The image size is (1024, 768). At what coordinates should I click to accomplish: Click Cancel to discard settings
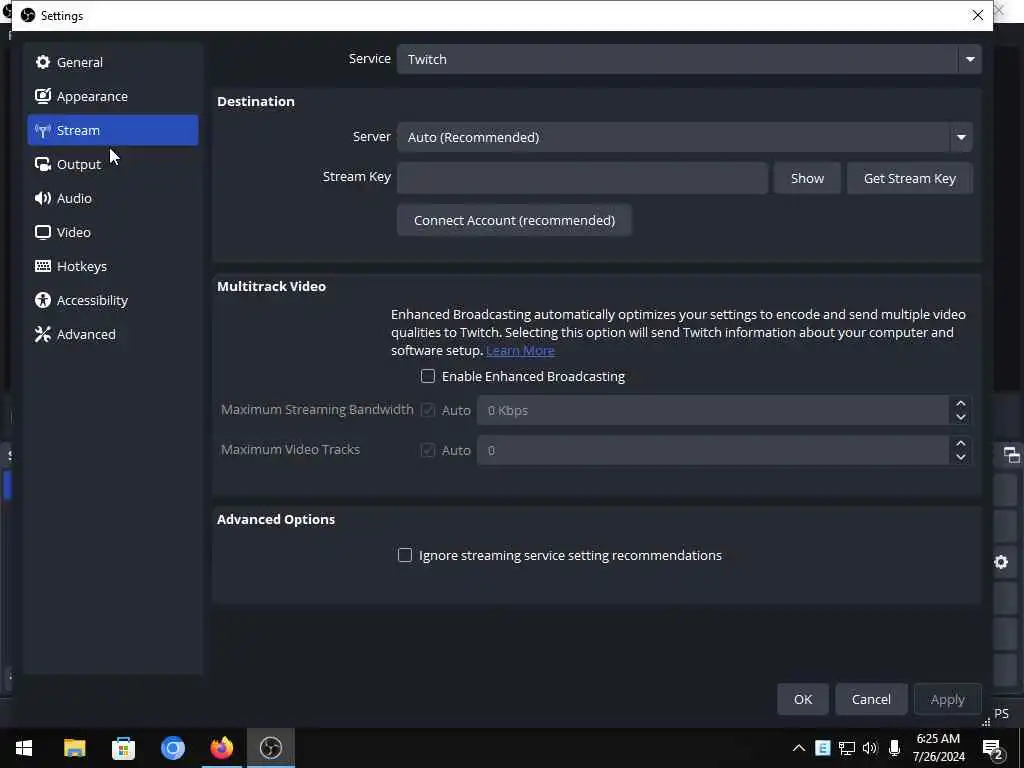[x=871, y=699]
